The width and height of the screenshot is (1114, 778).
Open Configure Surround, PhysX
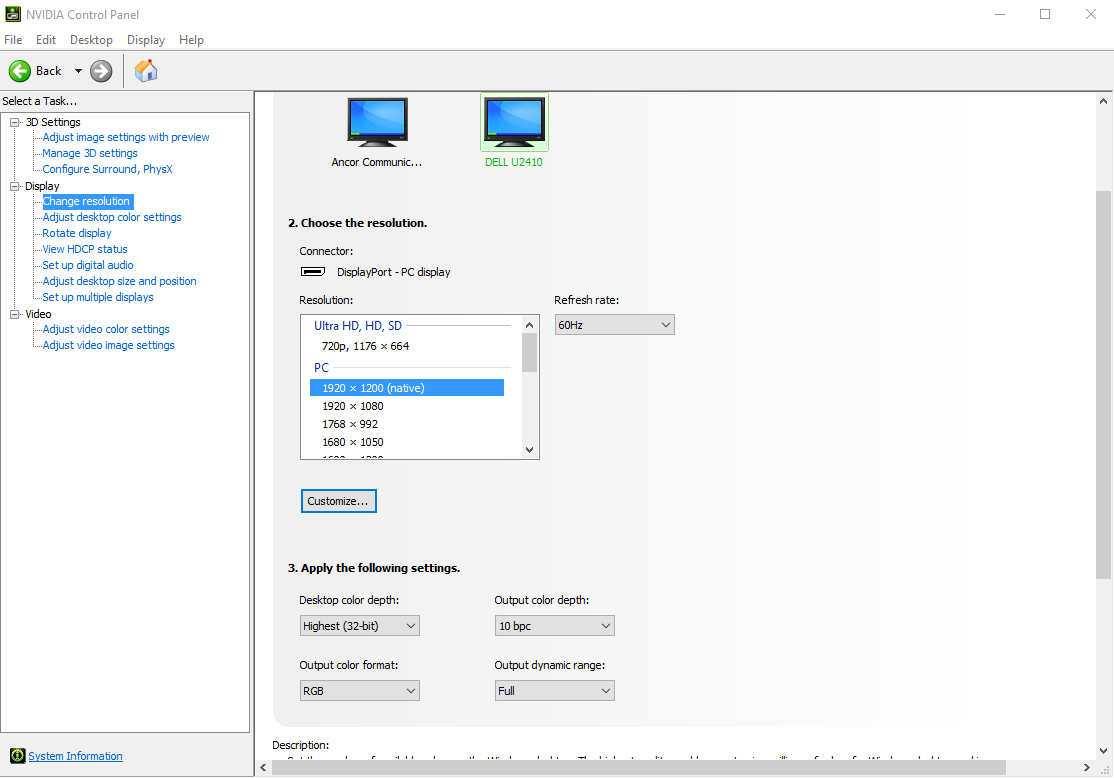(107, 169)
